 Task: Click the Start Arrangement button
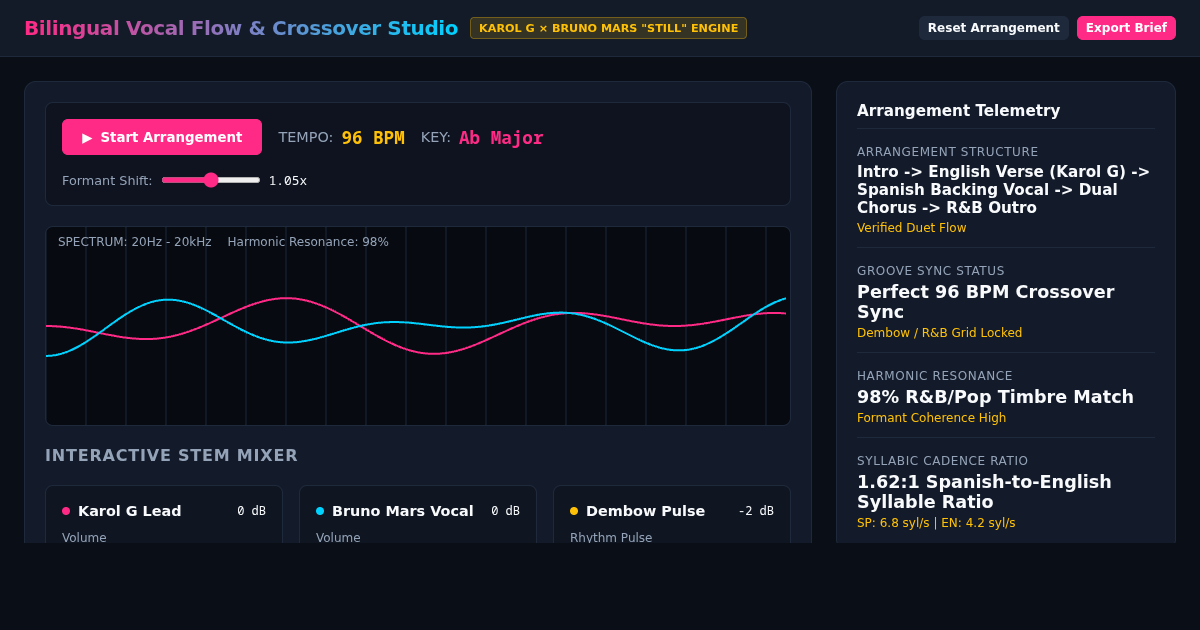coord(162,137)
